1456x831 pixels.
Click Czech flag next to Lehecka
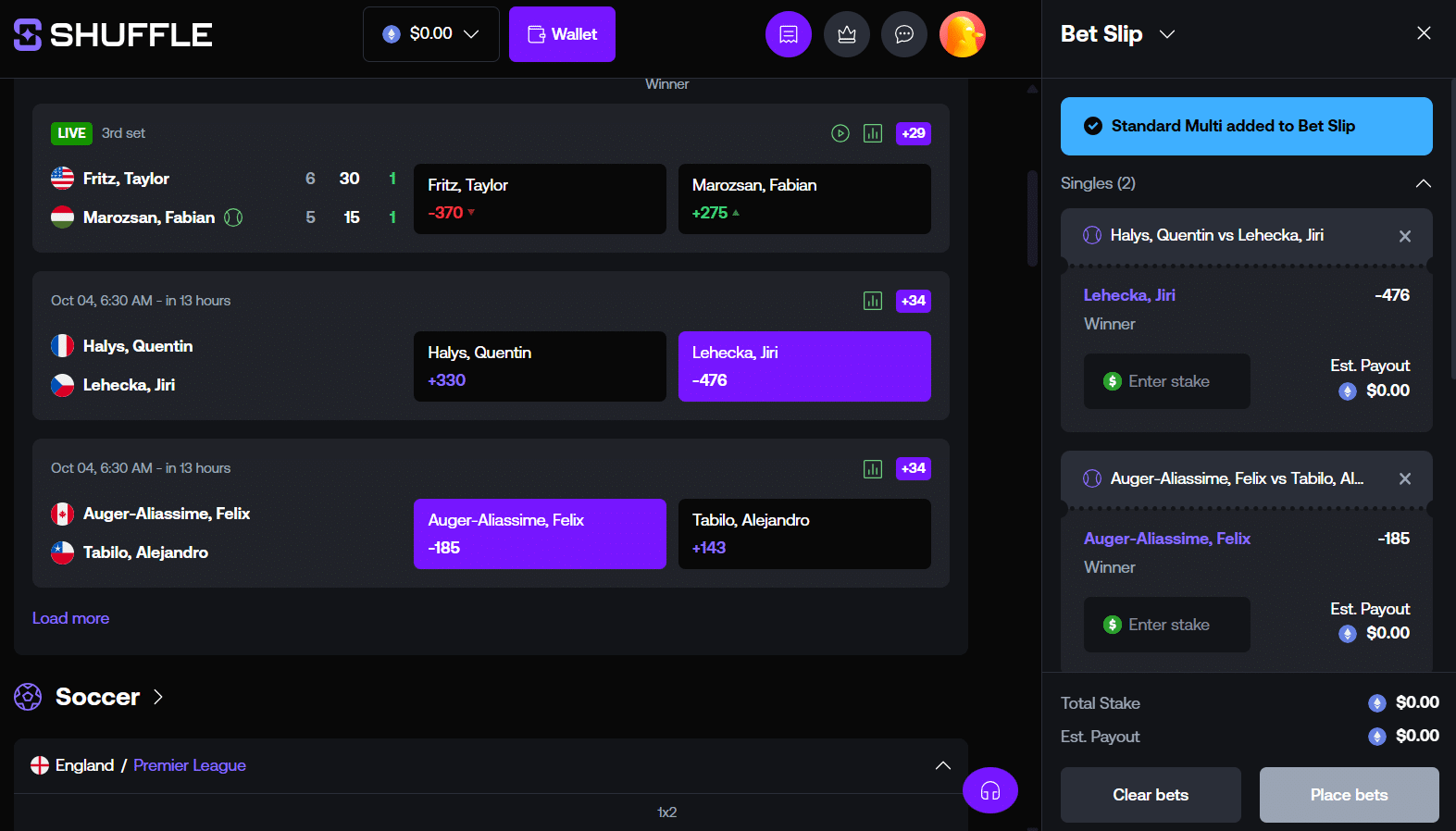pos(62,385)
